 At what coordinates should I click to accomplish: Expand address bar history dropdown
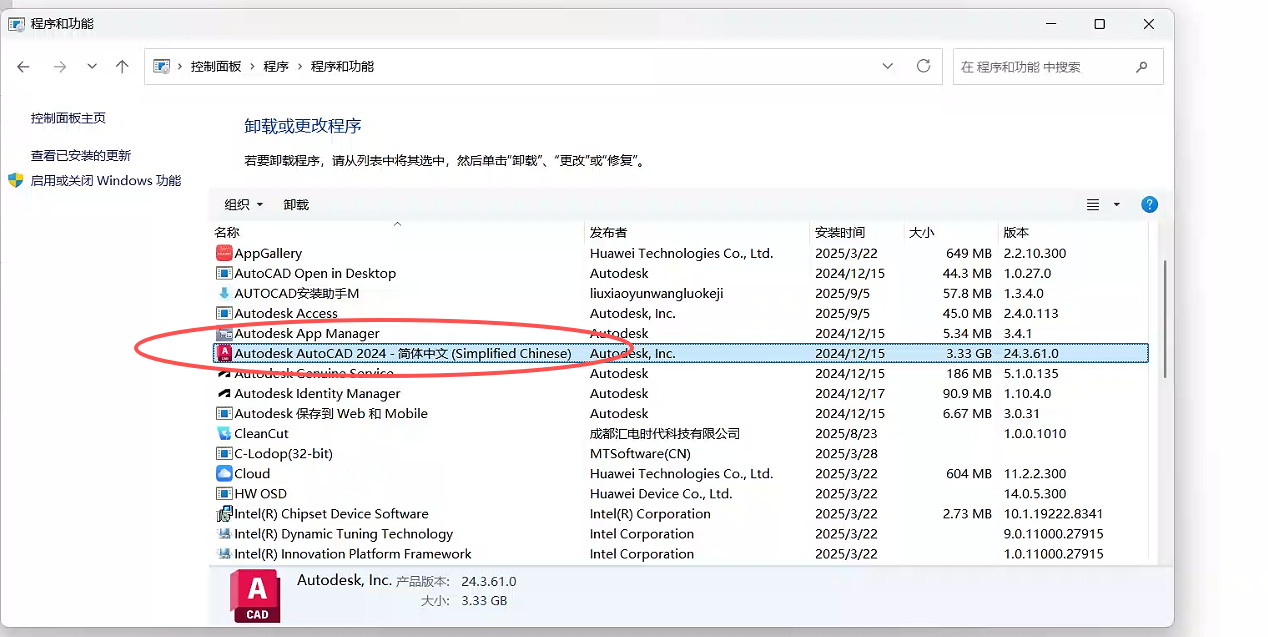[887, 66]
